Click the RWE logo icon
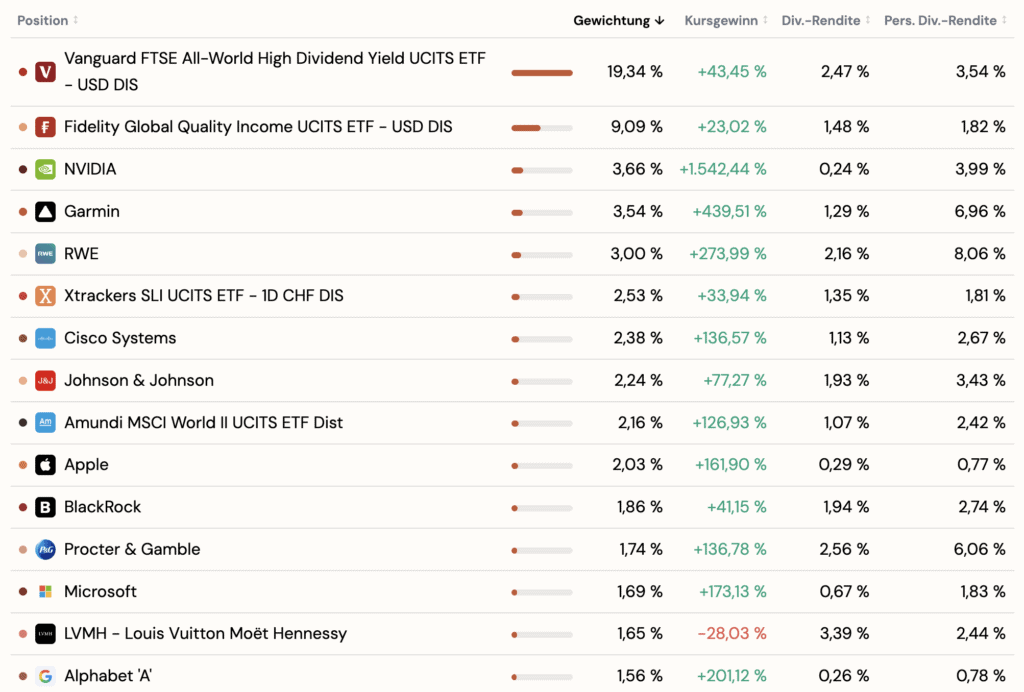The height and width of the screenshot is (692, 1024). 45,253
